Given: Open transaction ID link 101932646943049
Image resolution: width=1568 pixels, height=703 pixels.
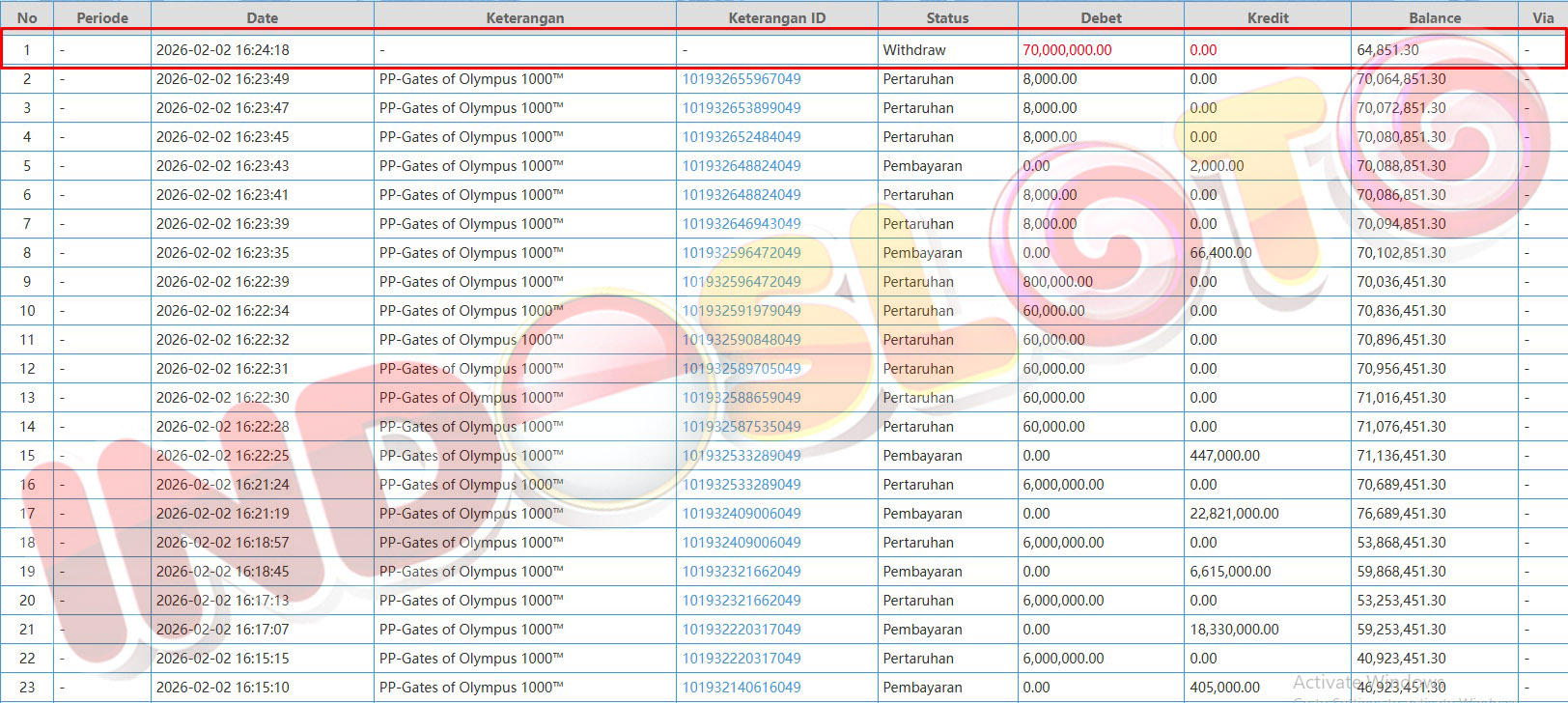Looking at the screenshot, I should click(741, 224).
